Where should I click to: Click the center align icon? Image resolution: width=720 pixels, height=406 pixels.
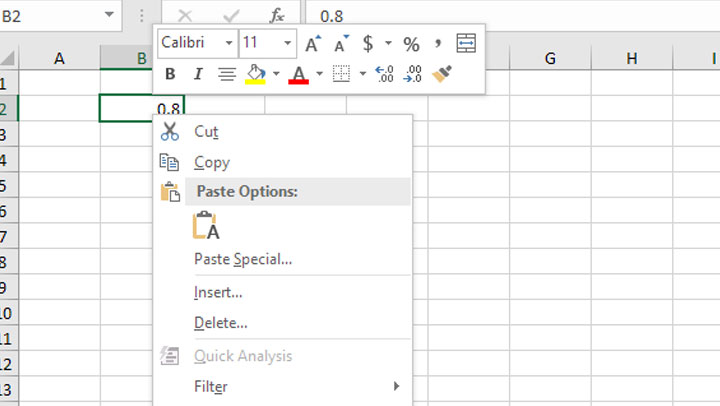(x=227, y=74)
